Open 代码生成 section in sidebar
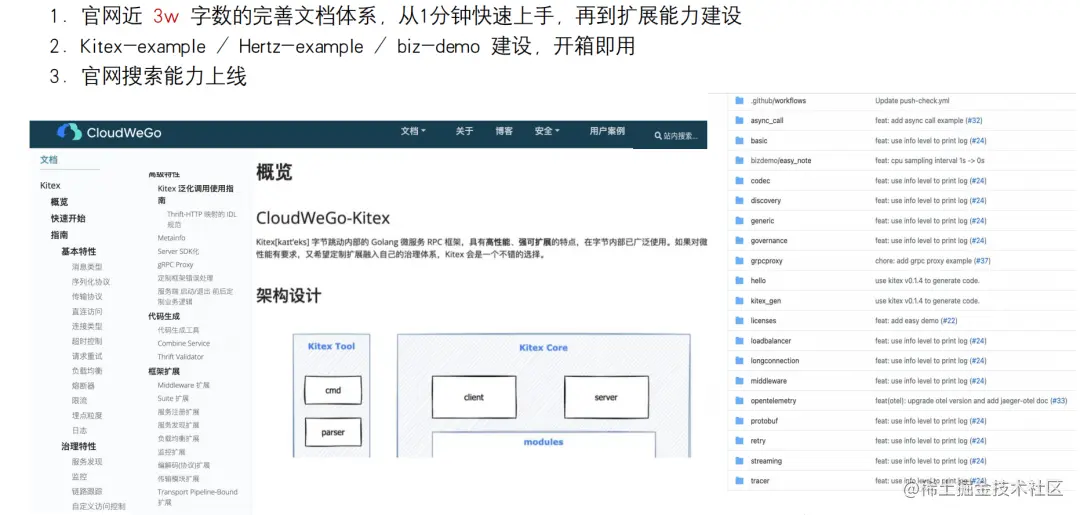This screenshot has width=1080, height=515. pyautogui.click(x=164, y=316)
